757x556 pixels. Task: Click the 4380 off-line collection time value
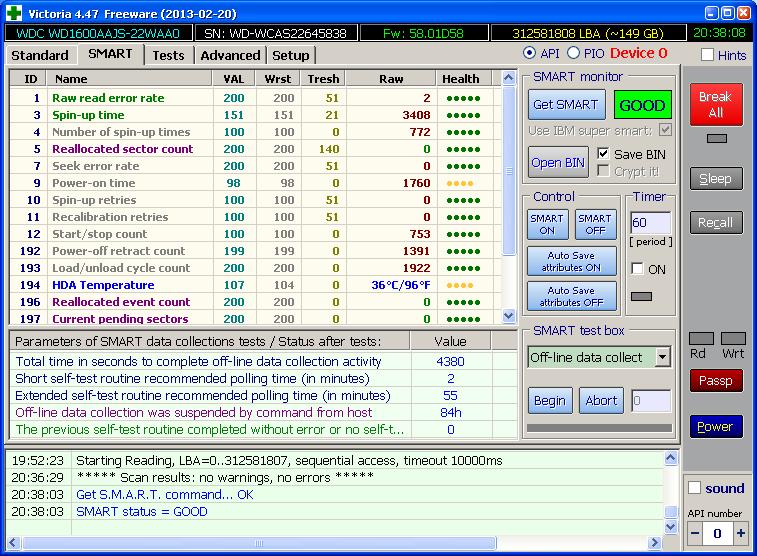click(450, 361)
